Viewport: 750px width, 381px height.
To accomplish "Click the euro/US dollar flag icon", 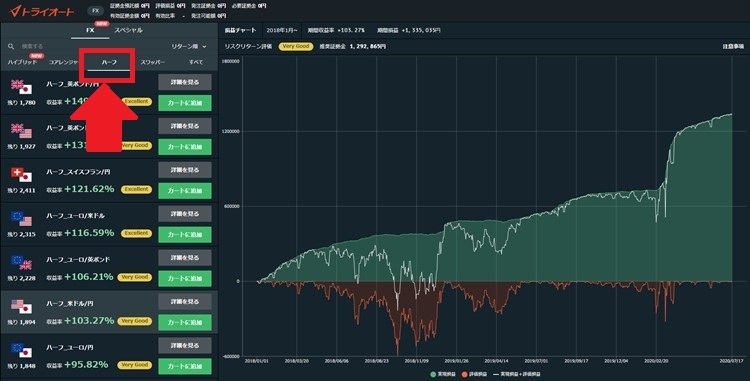I will click(x=21, y=218).
